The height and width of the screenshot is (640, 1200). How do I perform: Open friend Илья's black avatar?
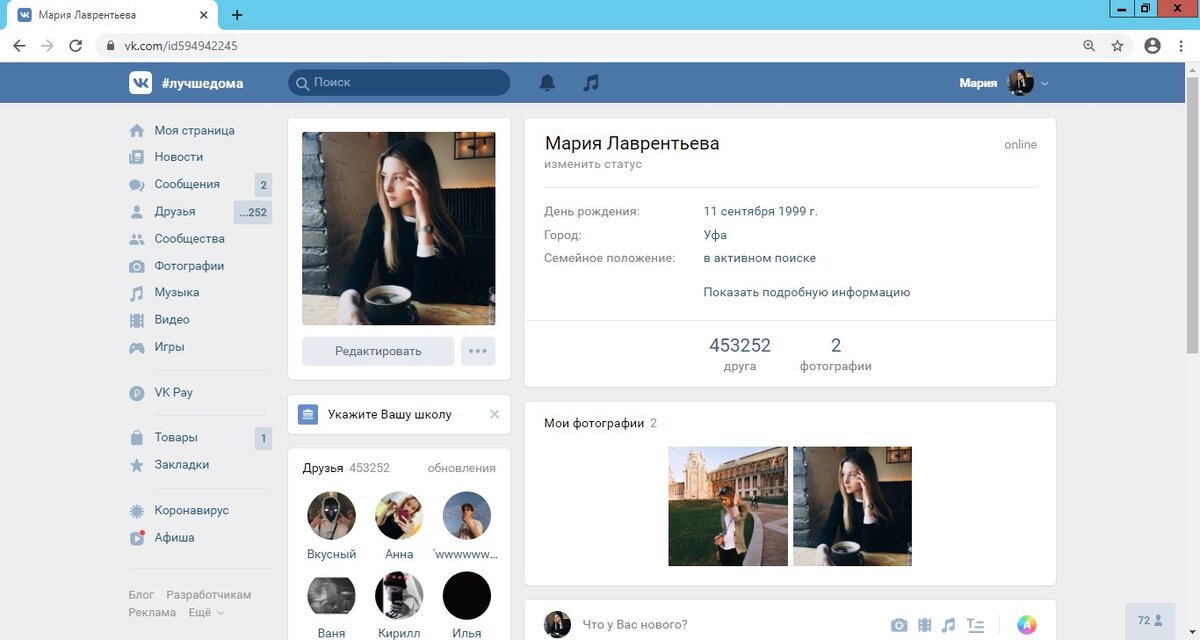pyautogui.click(x=467, y=596)
